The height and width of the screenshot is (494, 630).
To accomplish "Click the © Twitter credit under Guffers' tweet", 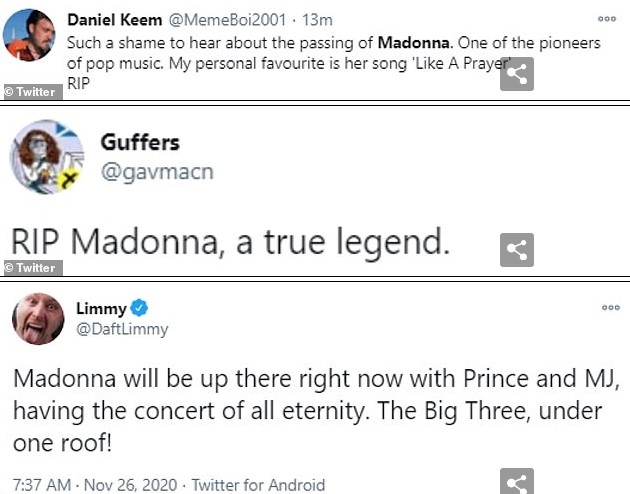I will [31, 268].
